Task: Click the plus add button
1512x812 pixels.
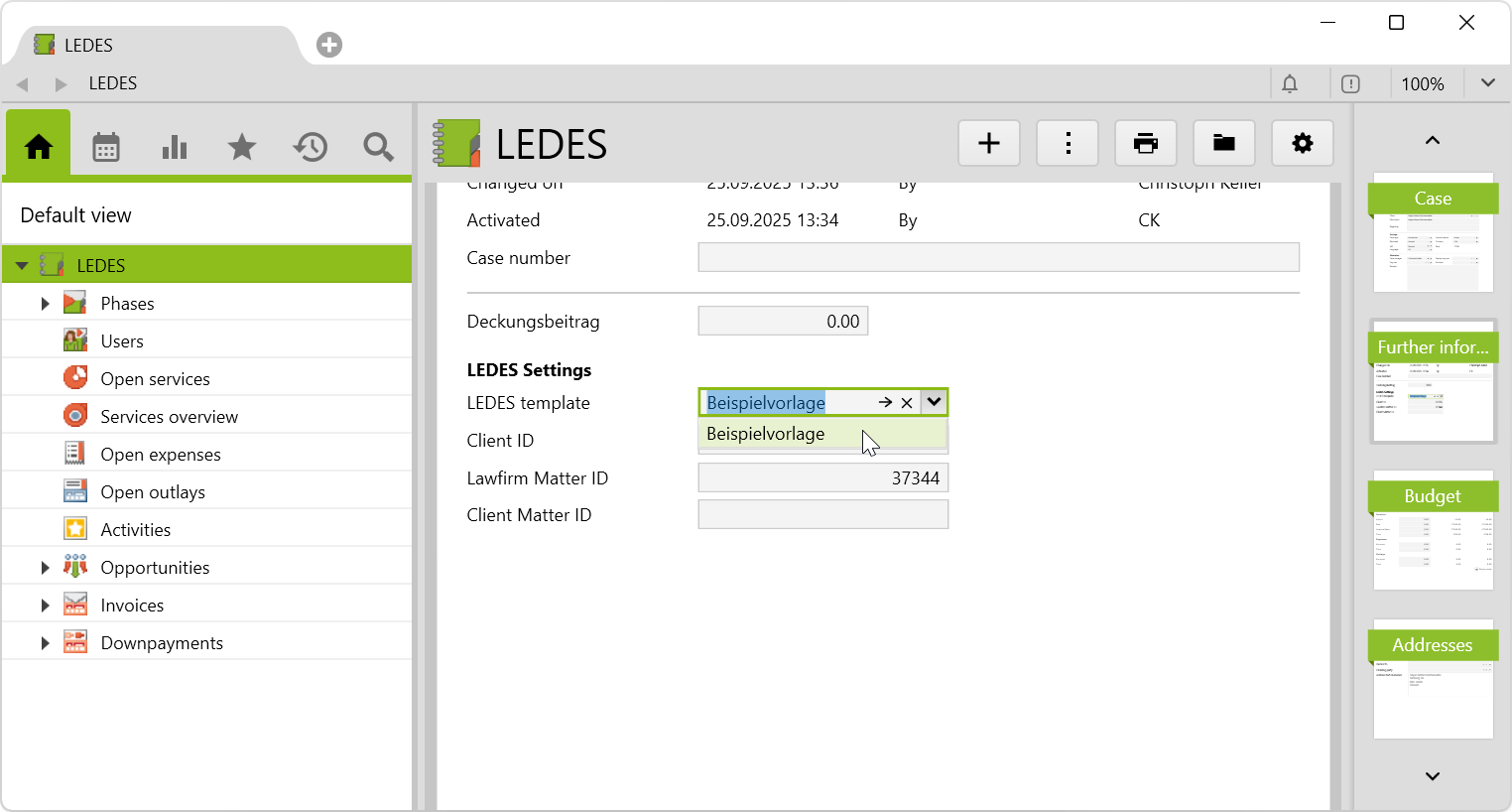Action: click(x=989, y=144)
